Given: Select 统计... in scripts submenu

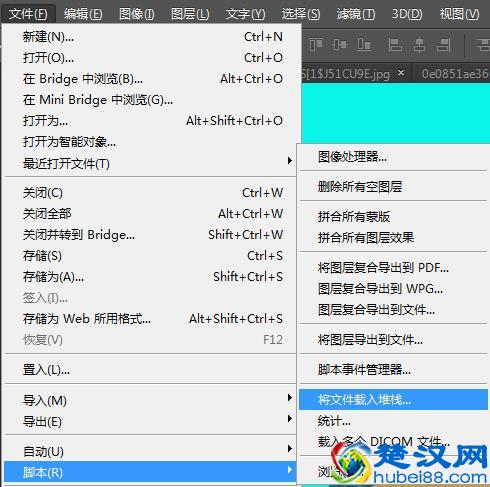Looking at the screenshot, I should coord(393,421).
